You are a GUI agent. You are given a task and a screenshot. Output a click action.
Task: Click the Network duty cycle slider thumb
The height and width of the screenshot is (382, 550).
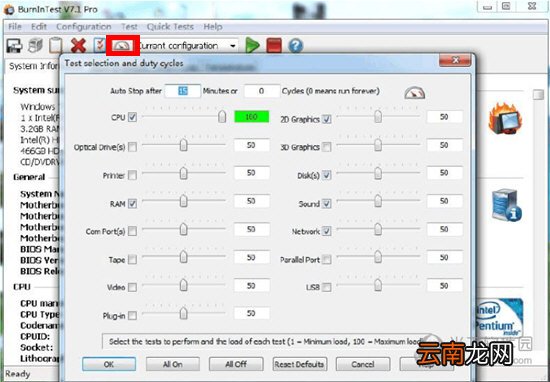(x=378, y=229)
